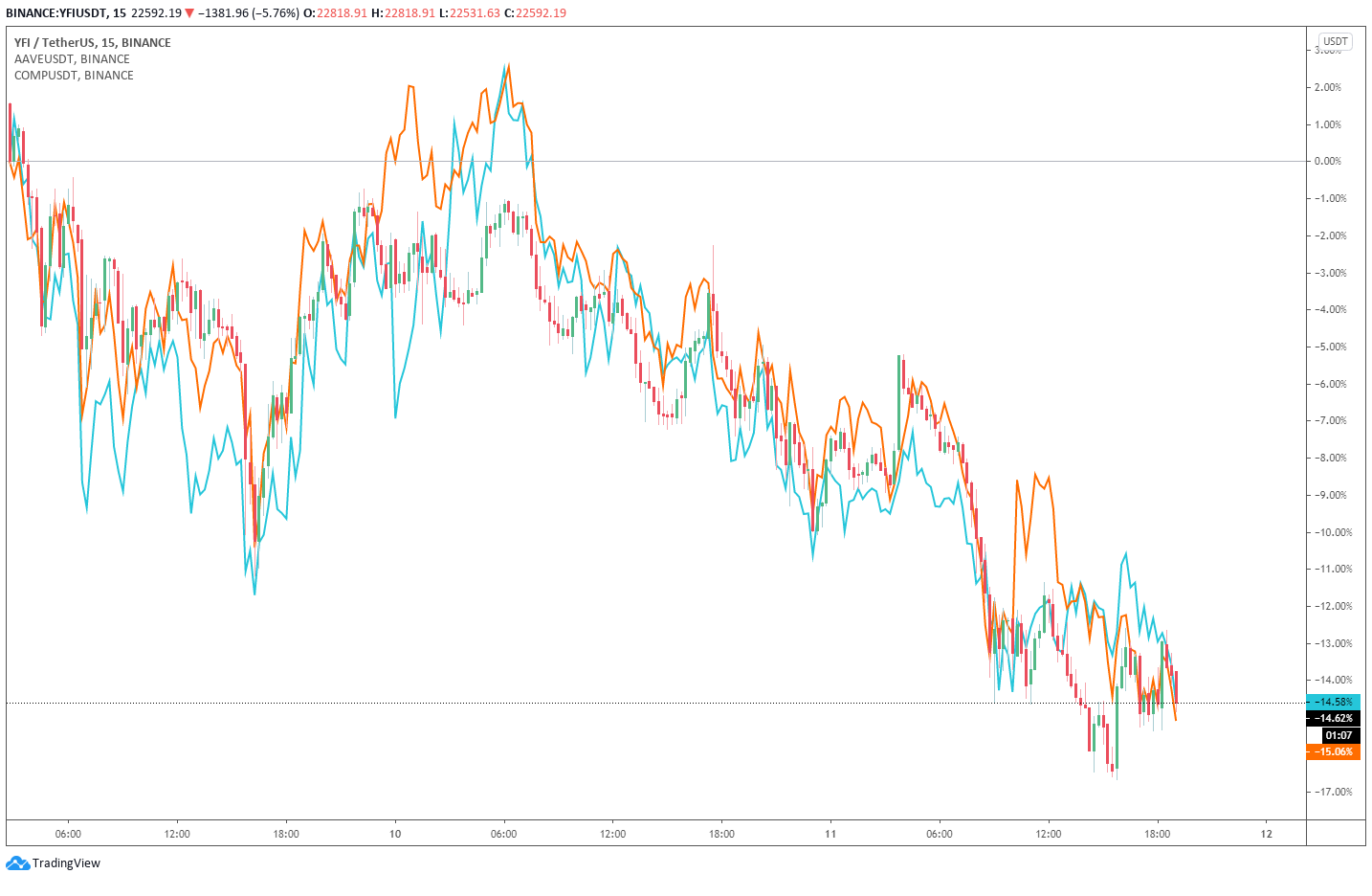Select the COMPUSDT, BINANCE legend entry
1372x896 pixels.
point(74,76)
